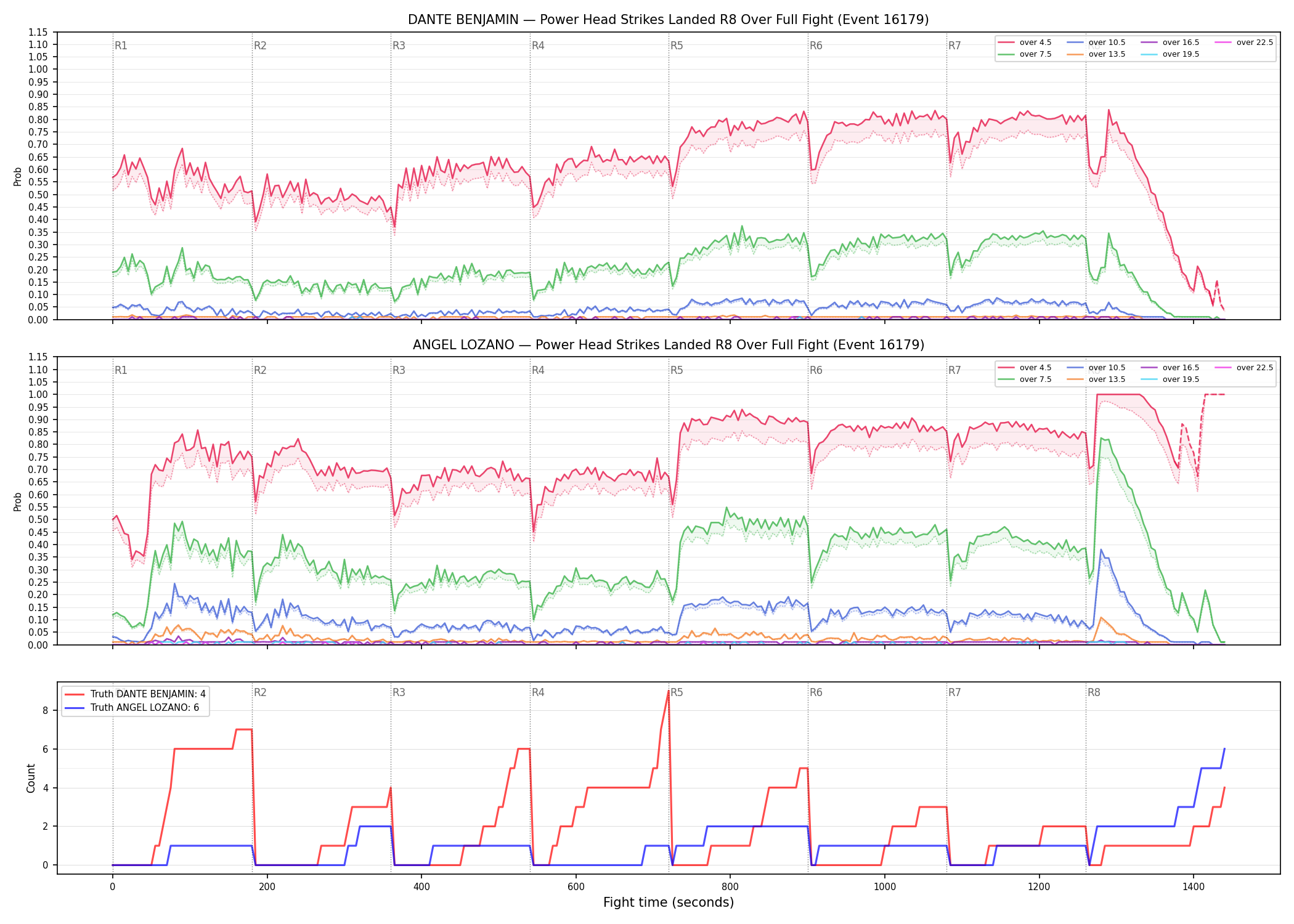Screen dimensions: 1294x924
Task: Click the 0.50 tick label in Angel Lozano chart
Action: (38, 519)
